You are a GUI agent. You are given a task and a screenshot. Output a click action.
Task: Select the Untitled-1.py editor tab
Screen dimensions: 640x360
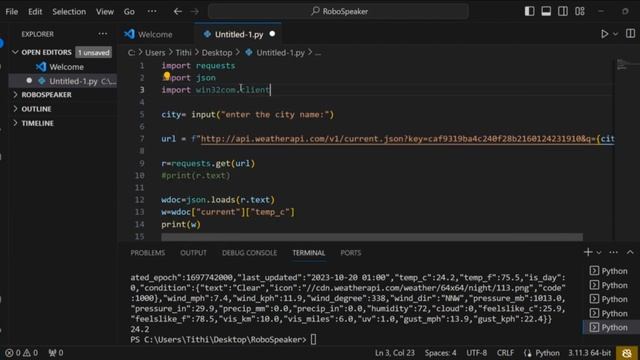coord(239,34)
